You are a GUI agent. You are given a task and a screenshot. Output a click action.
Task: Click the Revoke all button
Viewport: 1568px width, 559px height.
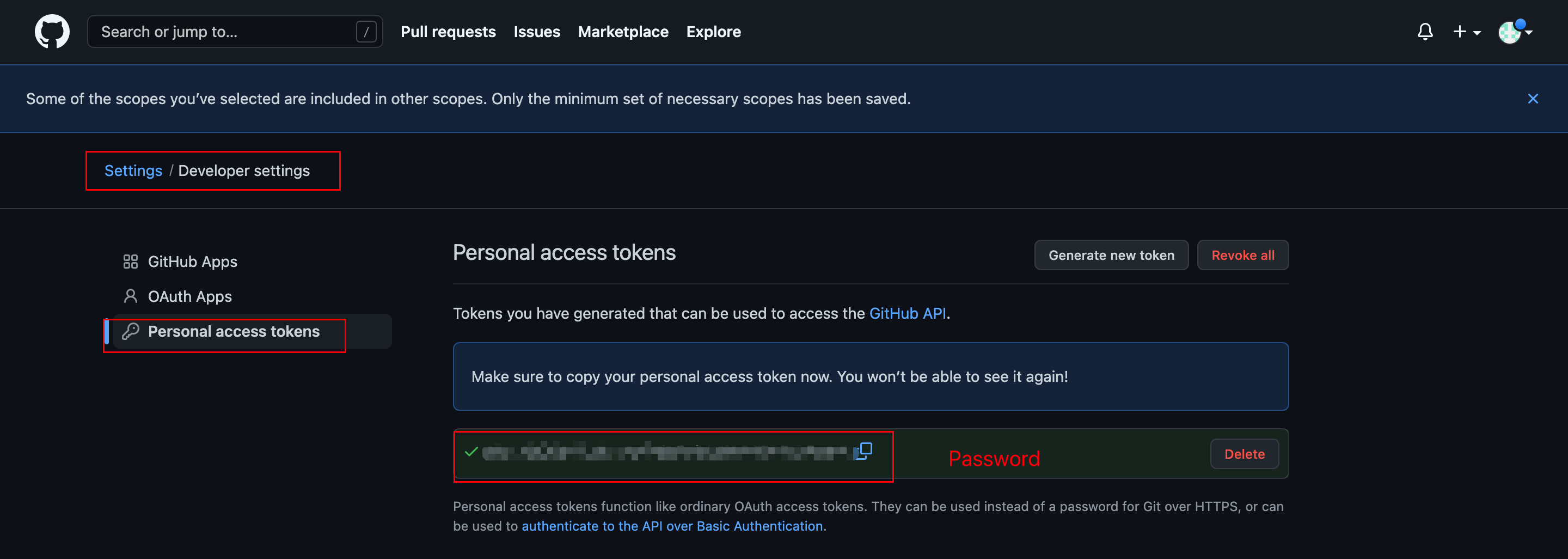[1242, 255]
